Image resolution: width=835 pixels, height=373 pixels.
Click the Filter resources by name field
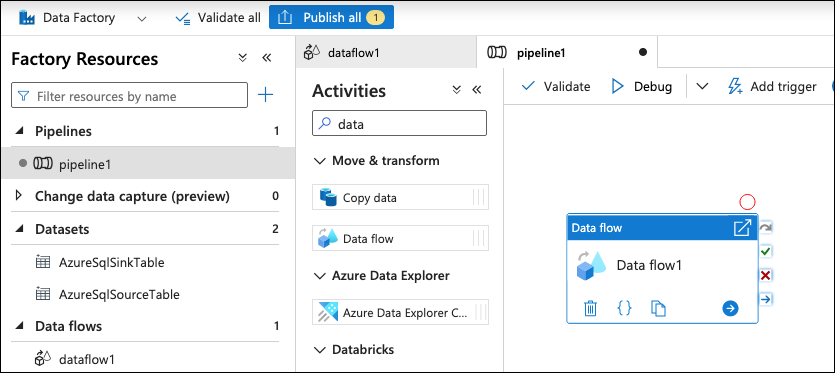[129, 95]
